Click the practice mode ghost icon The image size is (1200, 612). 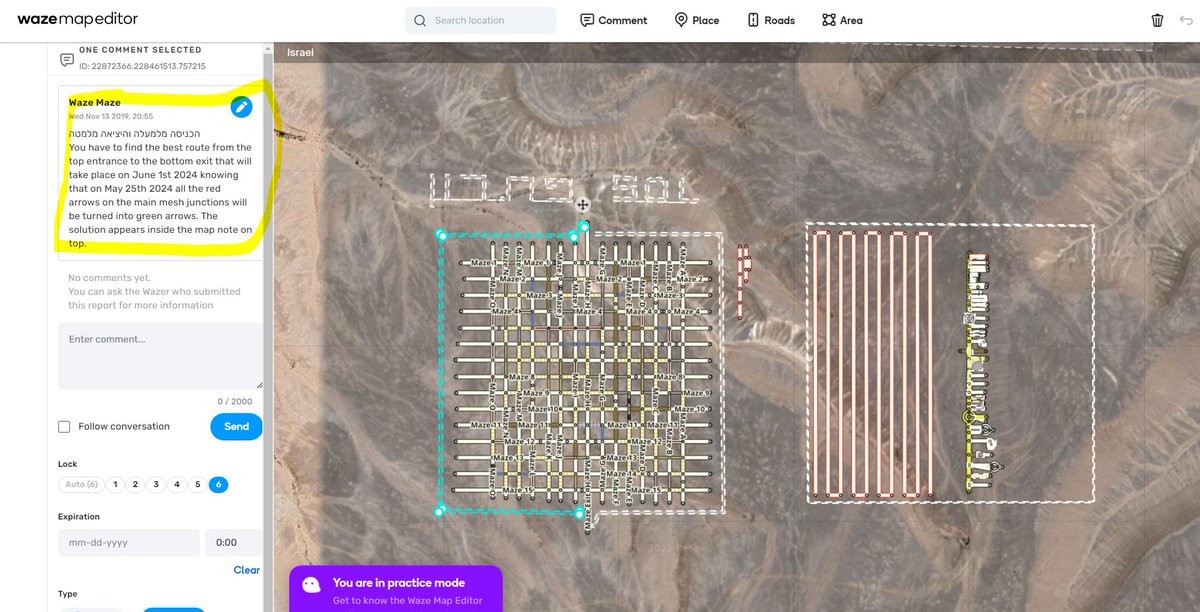pos(312,586)
